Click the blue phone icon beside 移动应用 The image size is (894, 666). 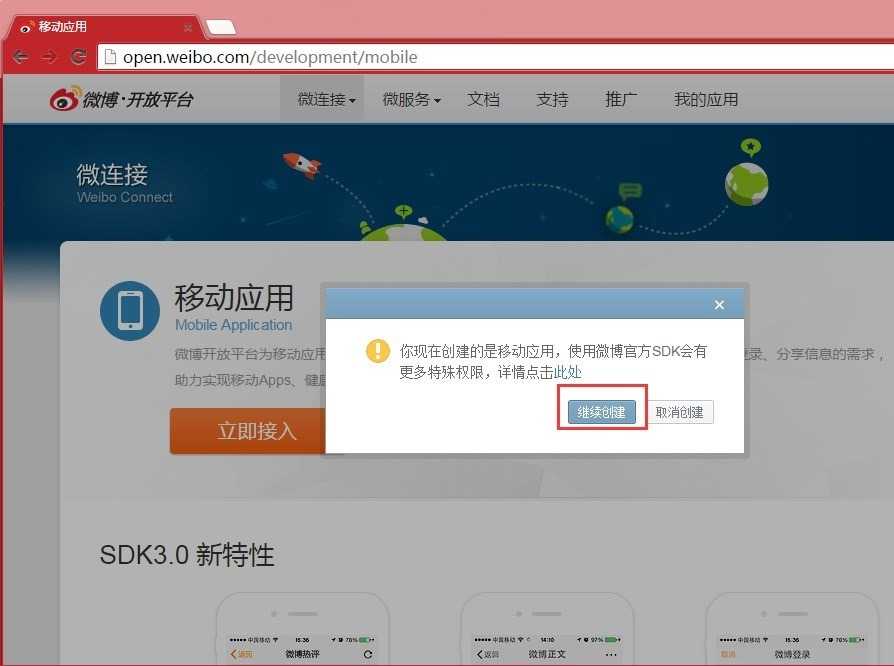coord(130,310)
